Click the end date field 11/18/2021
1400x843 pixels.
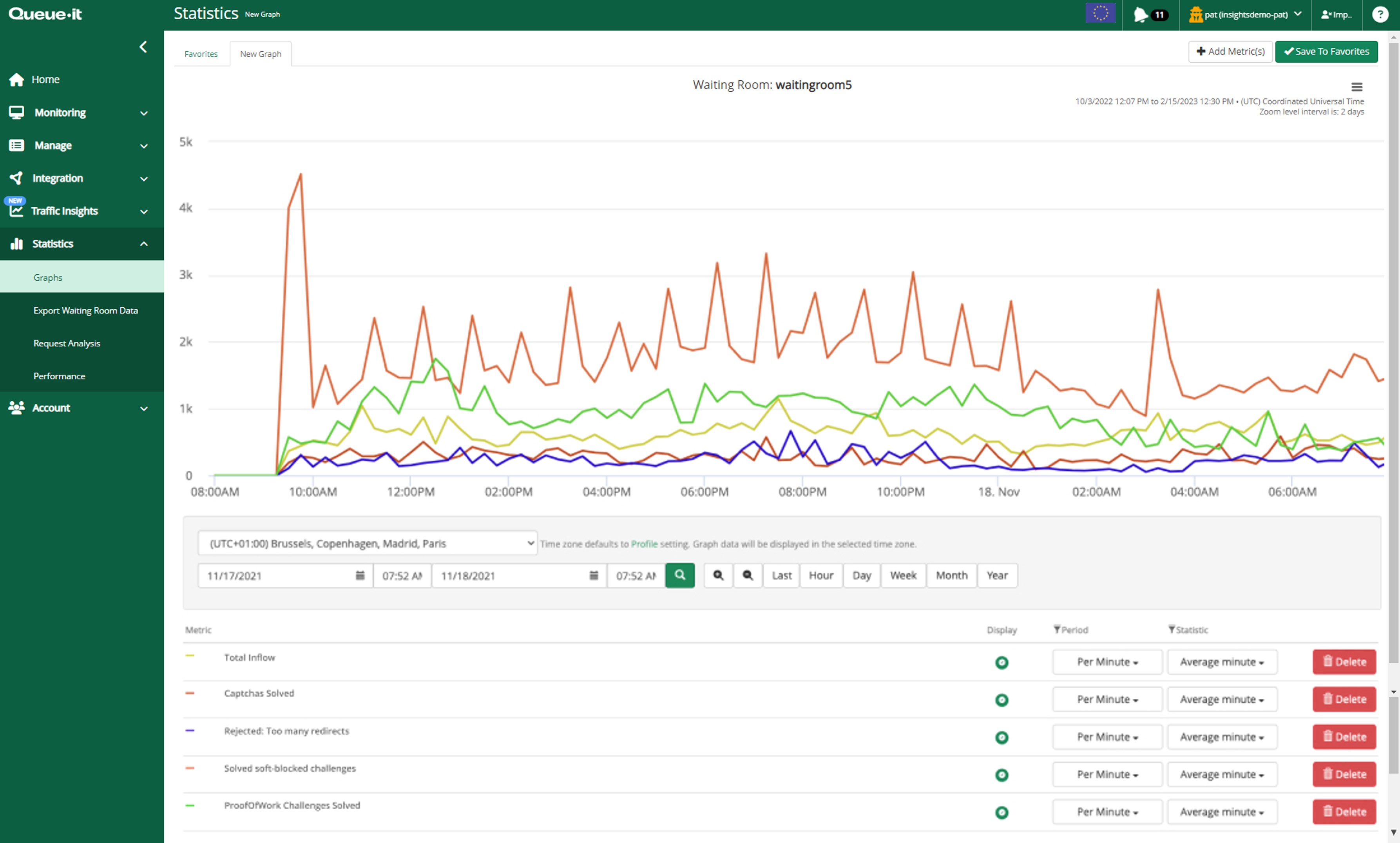point(519,575)
